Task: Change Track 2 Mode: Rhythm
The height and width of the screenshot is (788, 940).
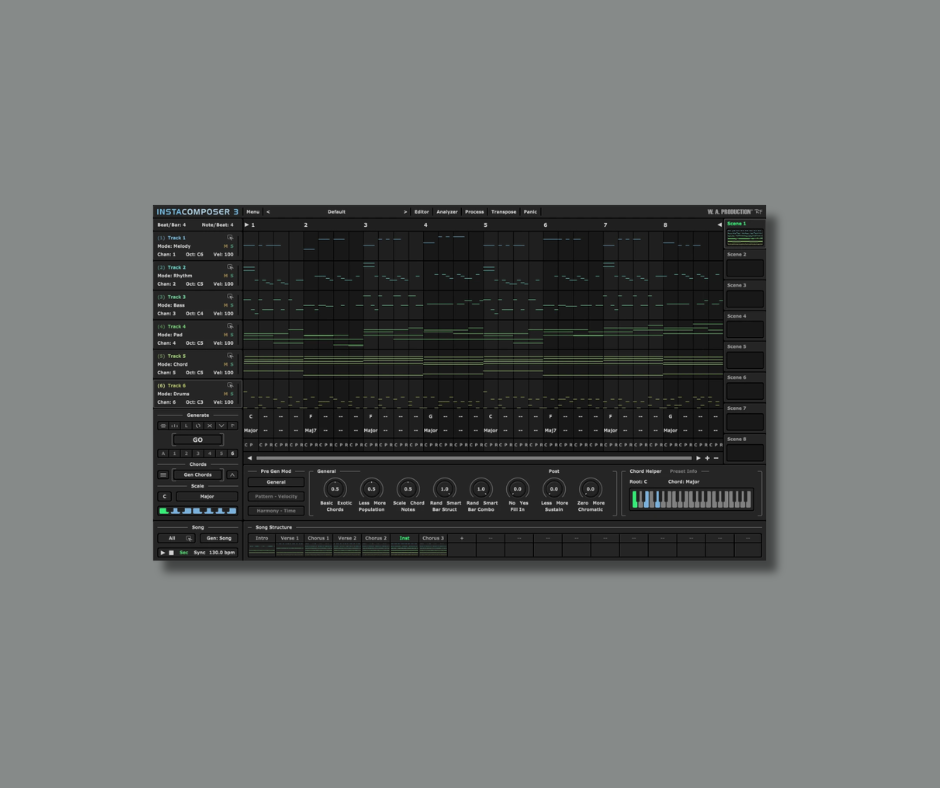Action: (174, 276)
